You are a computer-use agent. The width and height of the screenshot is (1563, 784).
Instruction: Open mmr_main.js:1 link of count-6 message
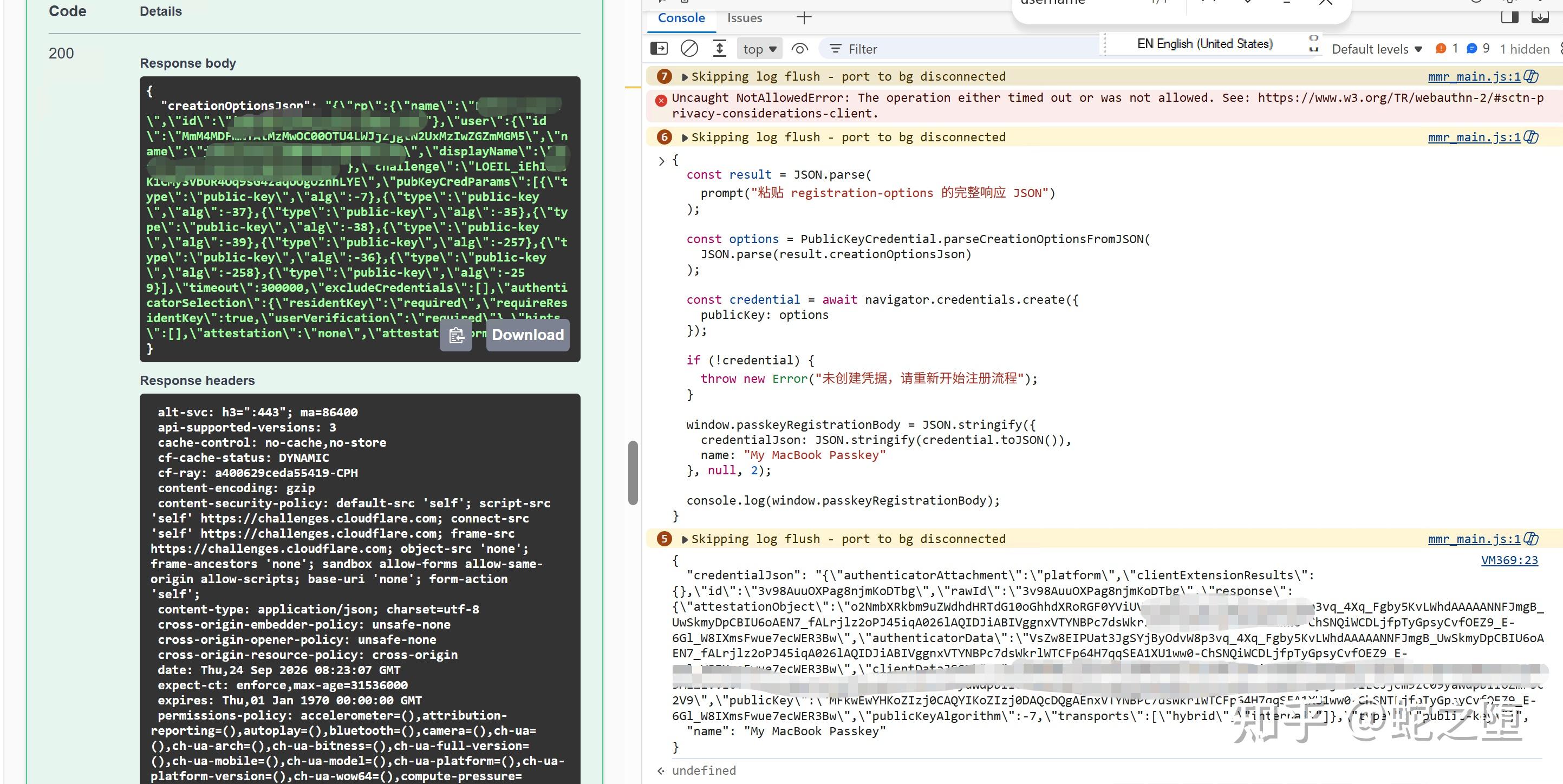click(1474, 137)
